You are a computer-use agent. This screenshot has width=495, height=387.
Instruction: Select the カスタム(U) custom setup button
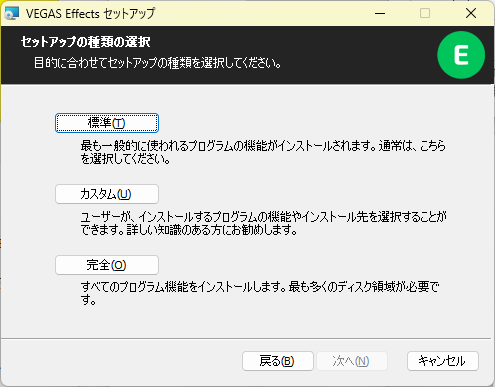coord(107,194)
